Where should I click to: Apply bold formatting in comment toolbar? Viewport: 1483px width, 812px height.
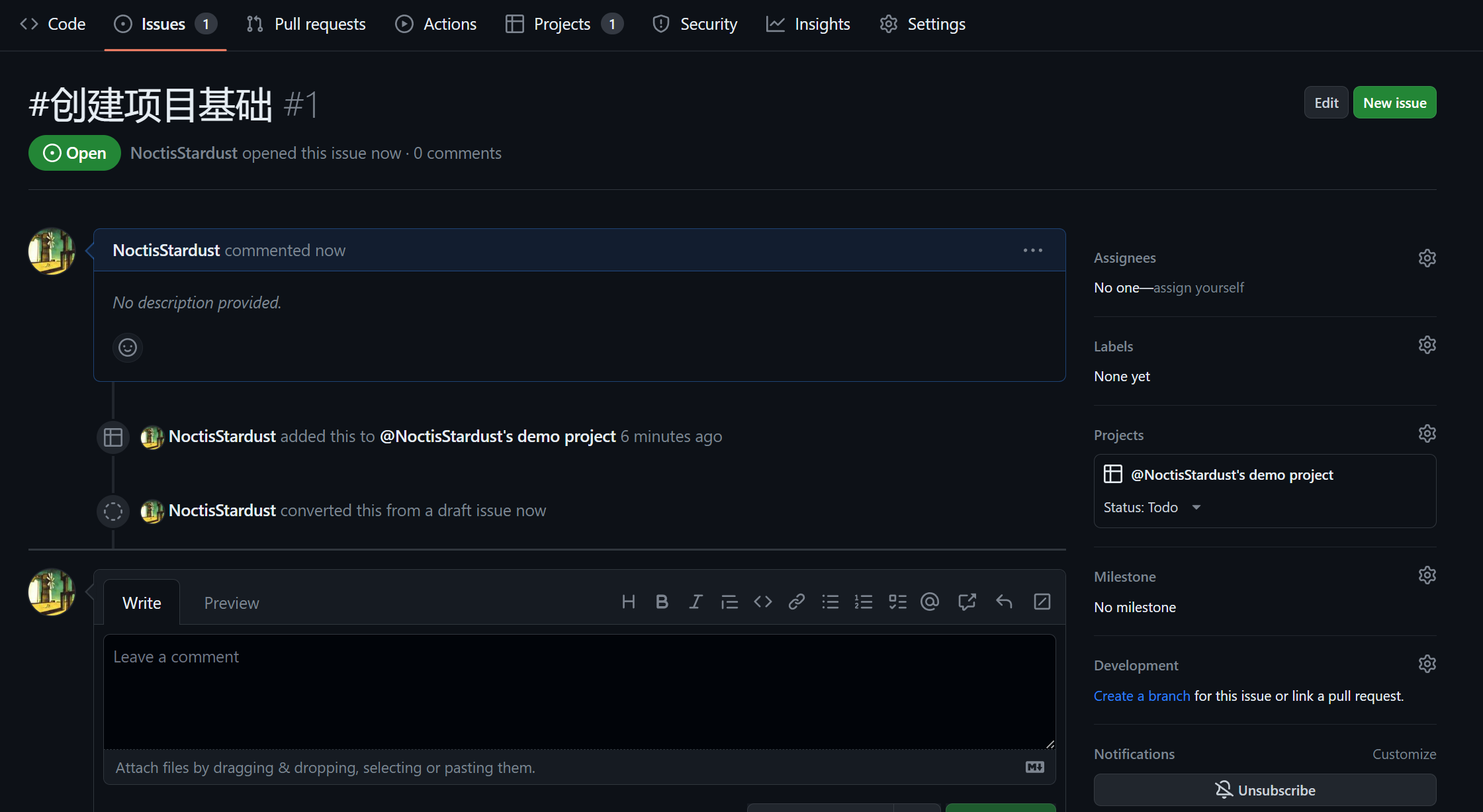[662, 602]
